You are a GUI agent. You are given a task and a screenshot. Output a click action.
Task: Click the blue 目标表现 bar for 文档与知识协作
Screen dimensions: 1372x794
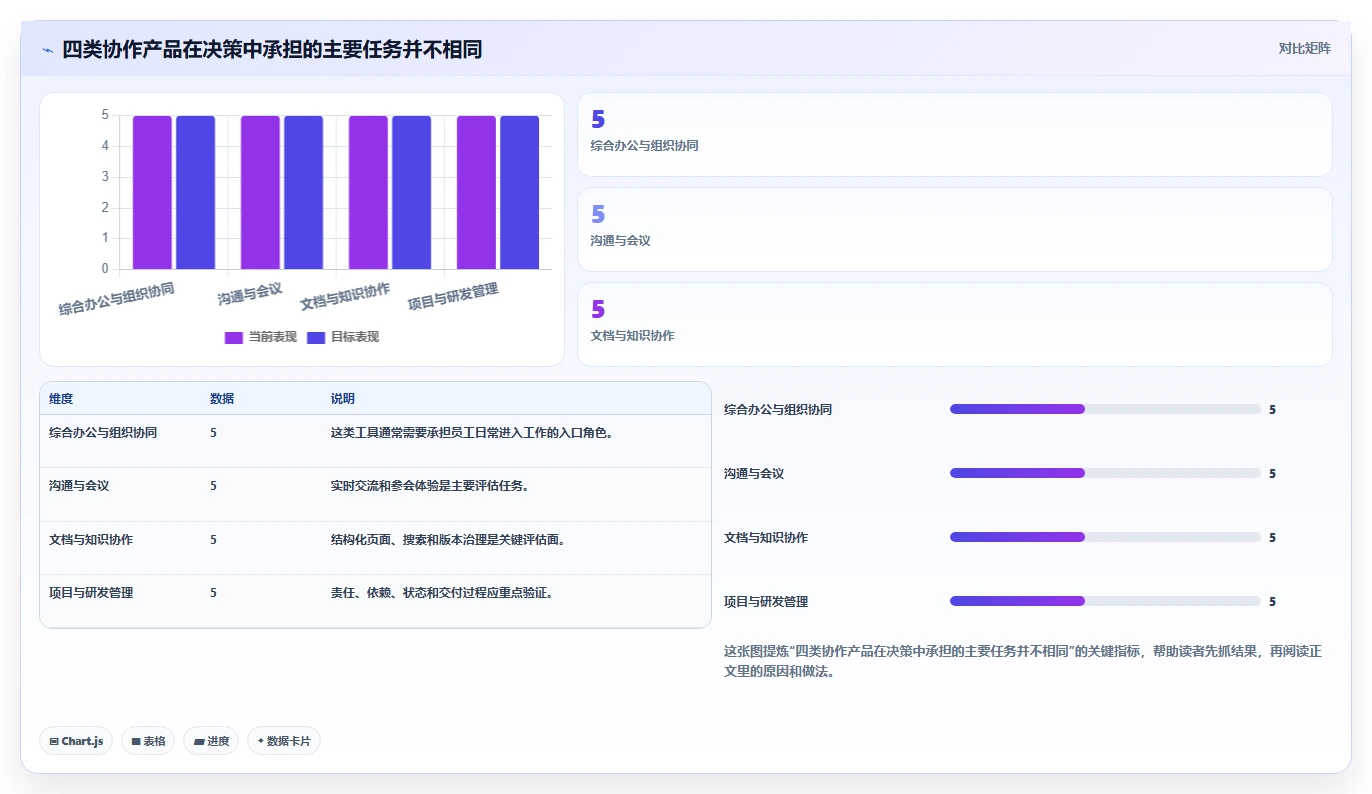411,192
